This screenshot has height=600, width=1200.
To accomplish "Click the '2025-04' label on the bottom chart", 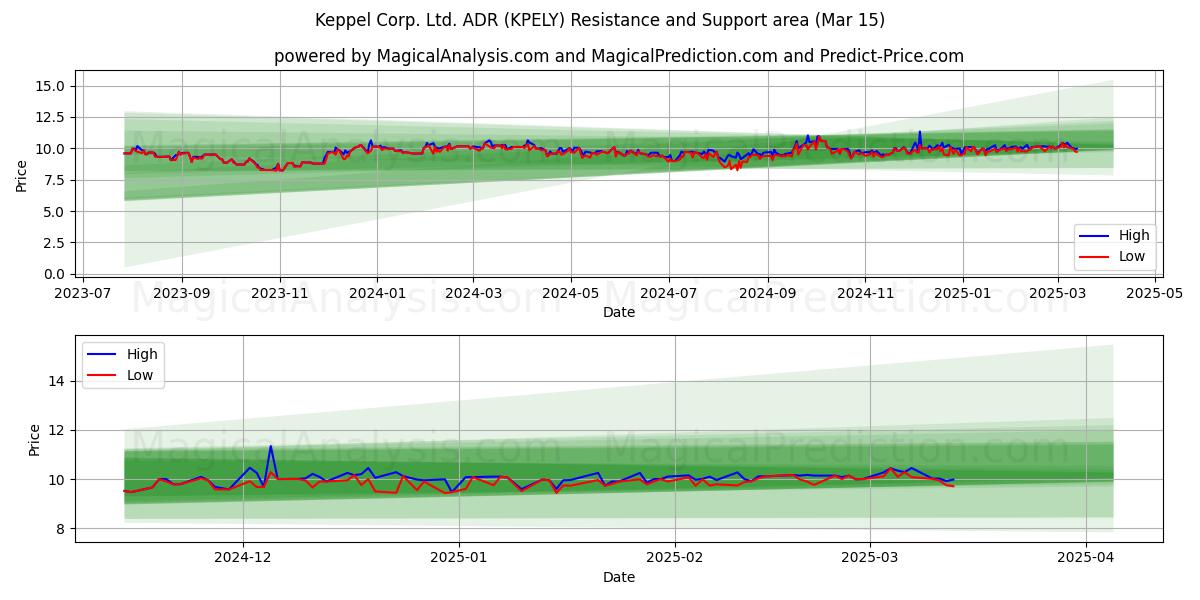I will [x=1087, y=560].
